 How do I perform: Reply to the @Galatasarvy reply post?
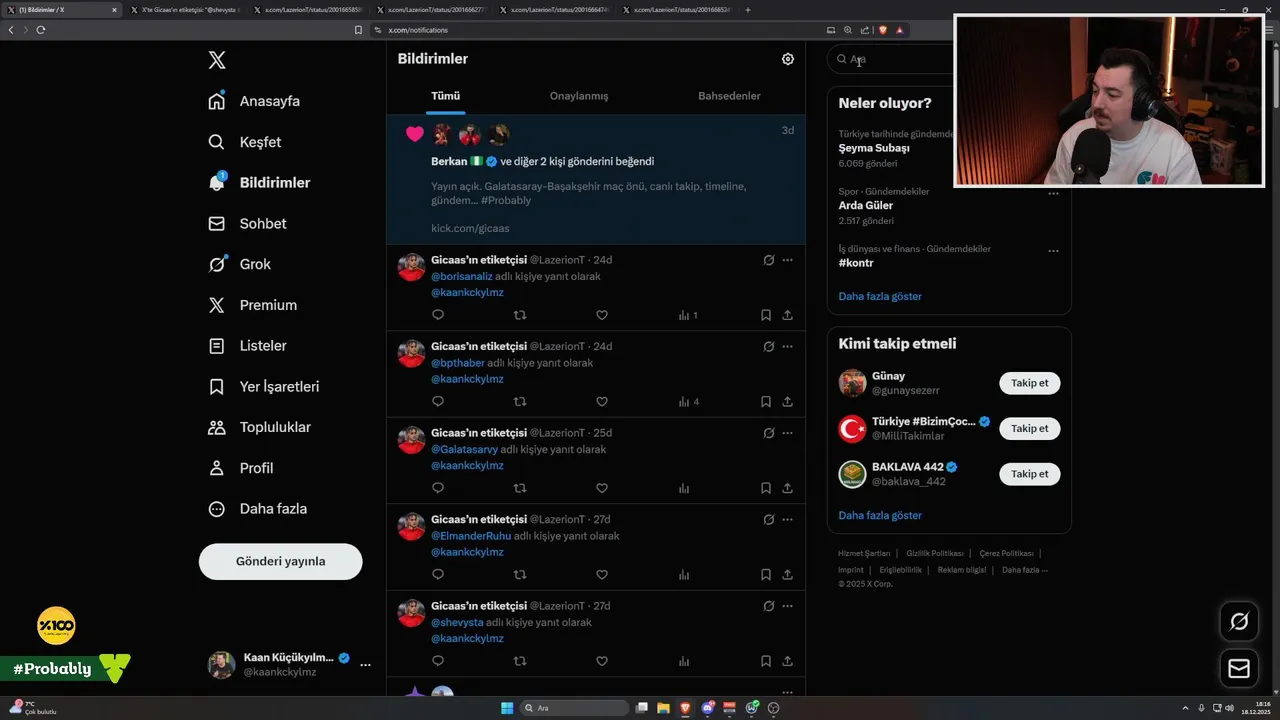(438, 488)
